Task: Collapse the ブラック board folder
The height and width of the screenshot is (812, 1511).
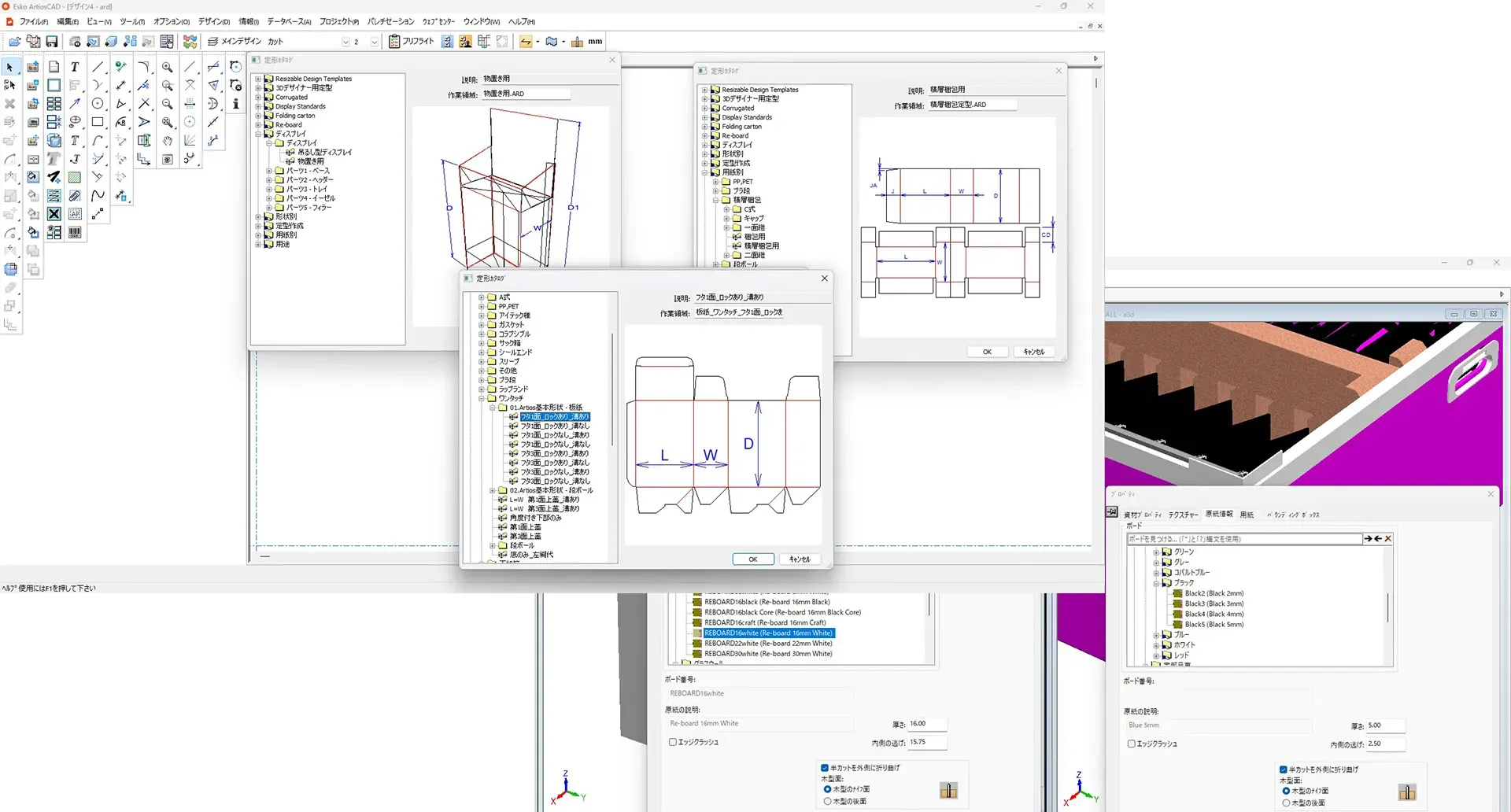Action: tap(1156, 583)
